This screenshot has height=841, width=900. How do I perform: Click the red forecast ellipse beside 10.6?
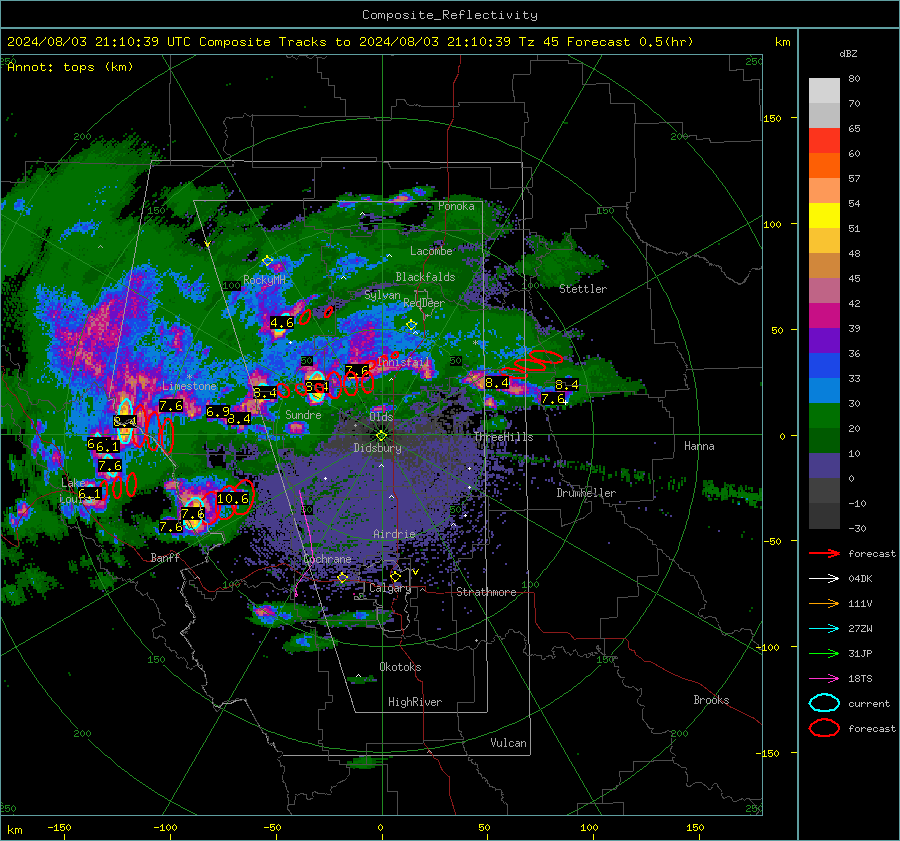tap(246, 496)
